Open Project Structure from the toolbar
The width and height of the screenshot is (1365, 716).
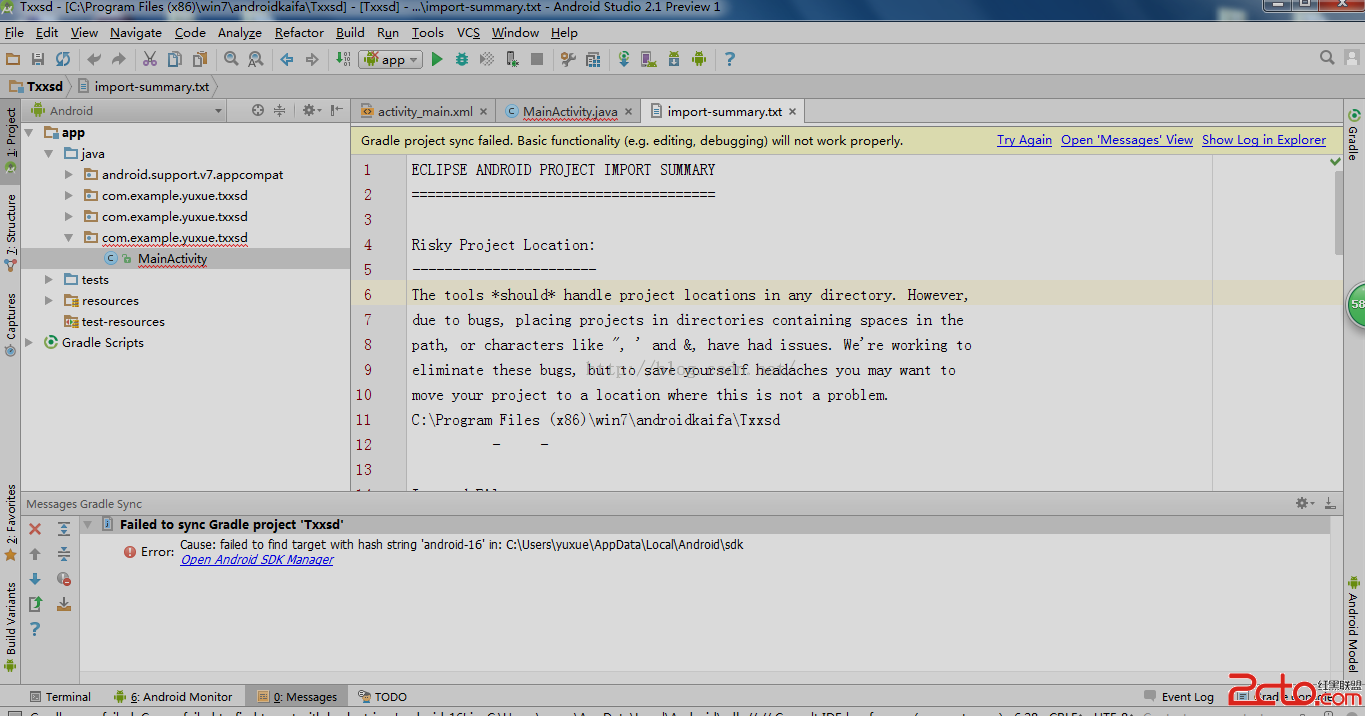coord(593,60)
